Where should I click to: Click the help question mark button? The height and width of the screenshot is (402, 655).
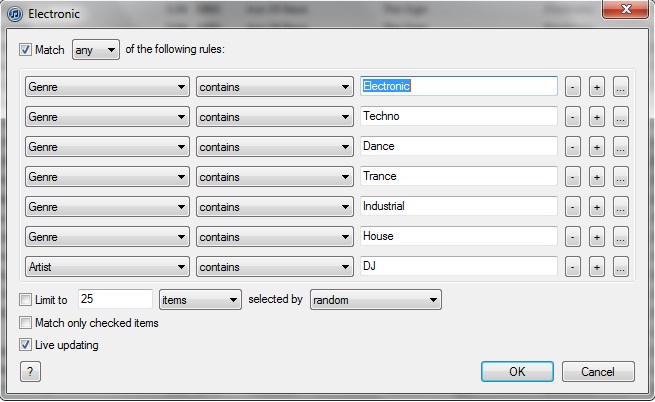tap(30, 372)
